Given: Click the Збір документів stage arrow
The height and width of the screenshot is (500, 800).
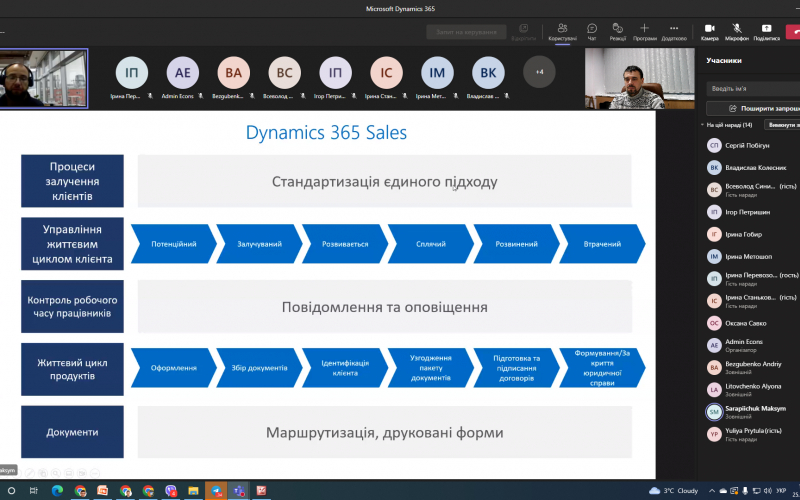Looking at the screenshot, I should tap(259, 368).
